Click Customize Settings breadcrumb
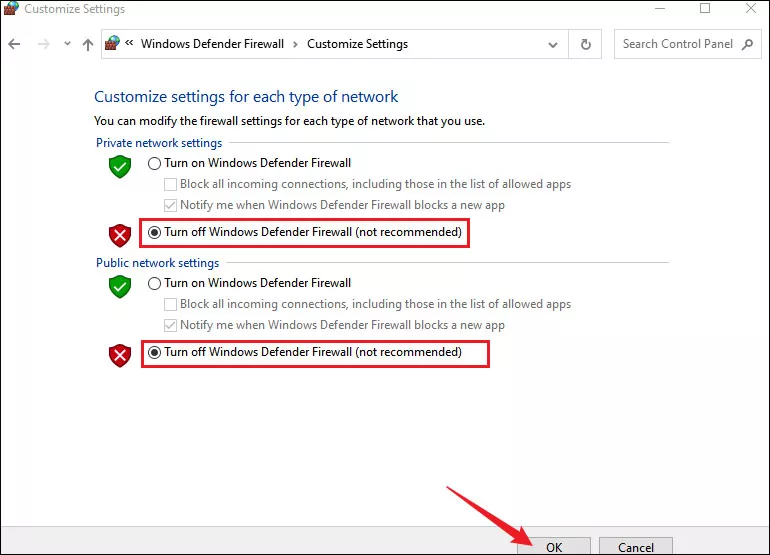 (358, 44)
